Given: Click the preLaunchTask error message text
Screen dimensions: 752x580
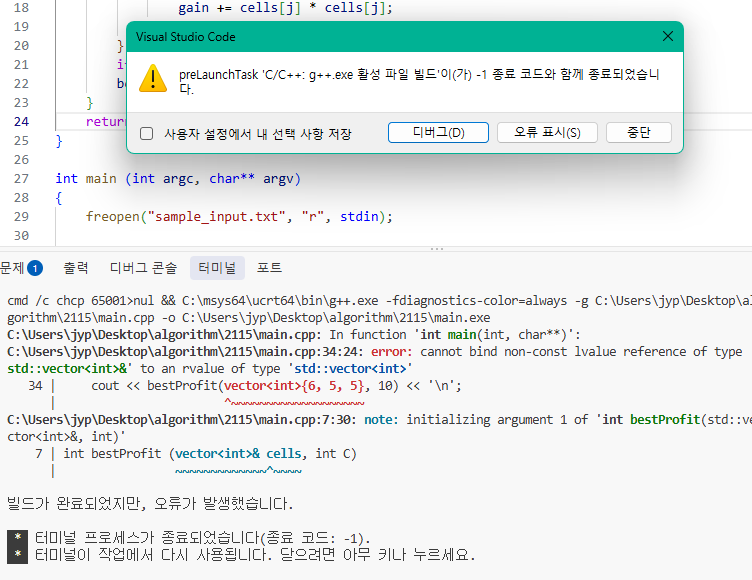Looking at the screenshot, I should [419, 81].
